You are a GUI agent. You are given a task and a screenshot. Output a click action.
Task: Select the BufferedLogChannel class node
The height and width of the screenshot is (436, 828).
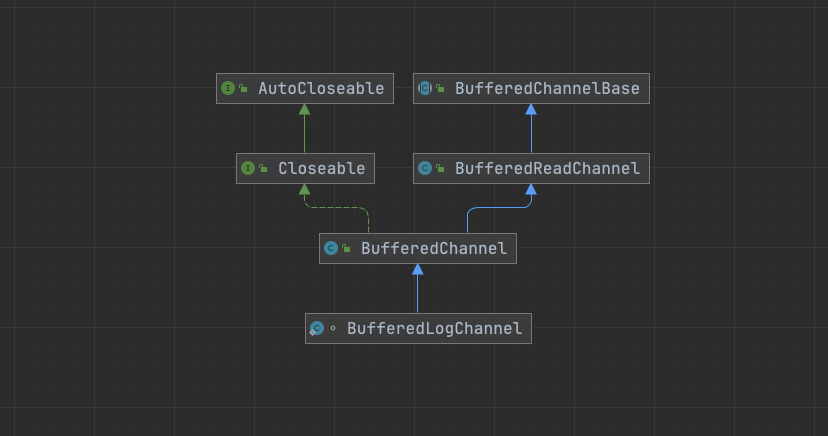(418, 328)
